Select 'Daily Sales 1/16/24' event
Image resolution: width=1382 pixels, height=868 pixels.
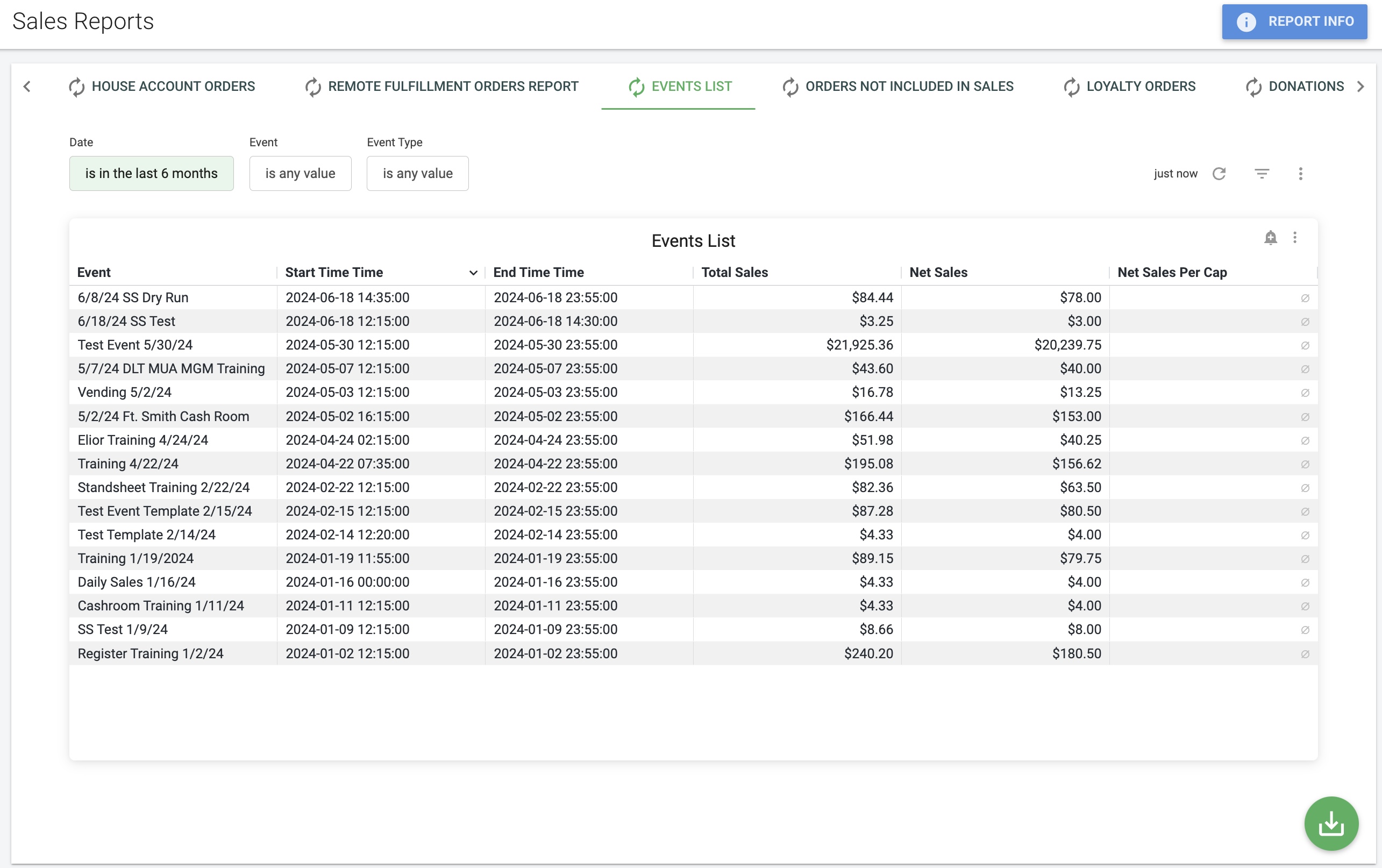pos(173,582)
